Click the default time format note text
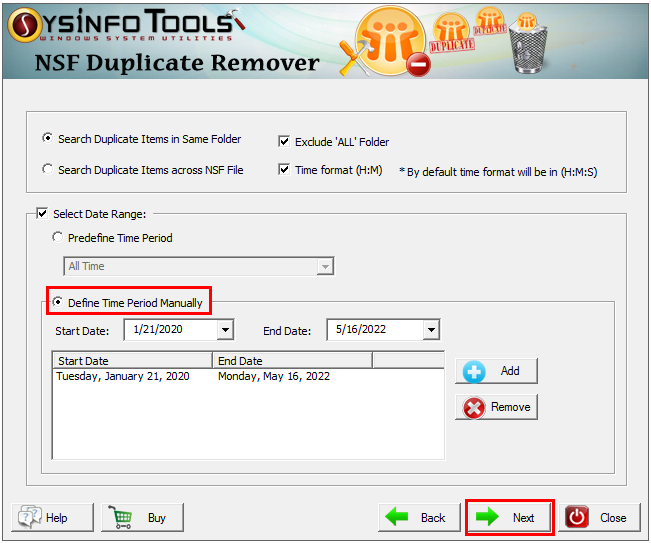The height and width of the screenshot is (543, 651). coord(498,172)
